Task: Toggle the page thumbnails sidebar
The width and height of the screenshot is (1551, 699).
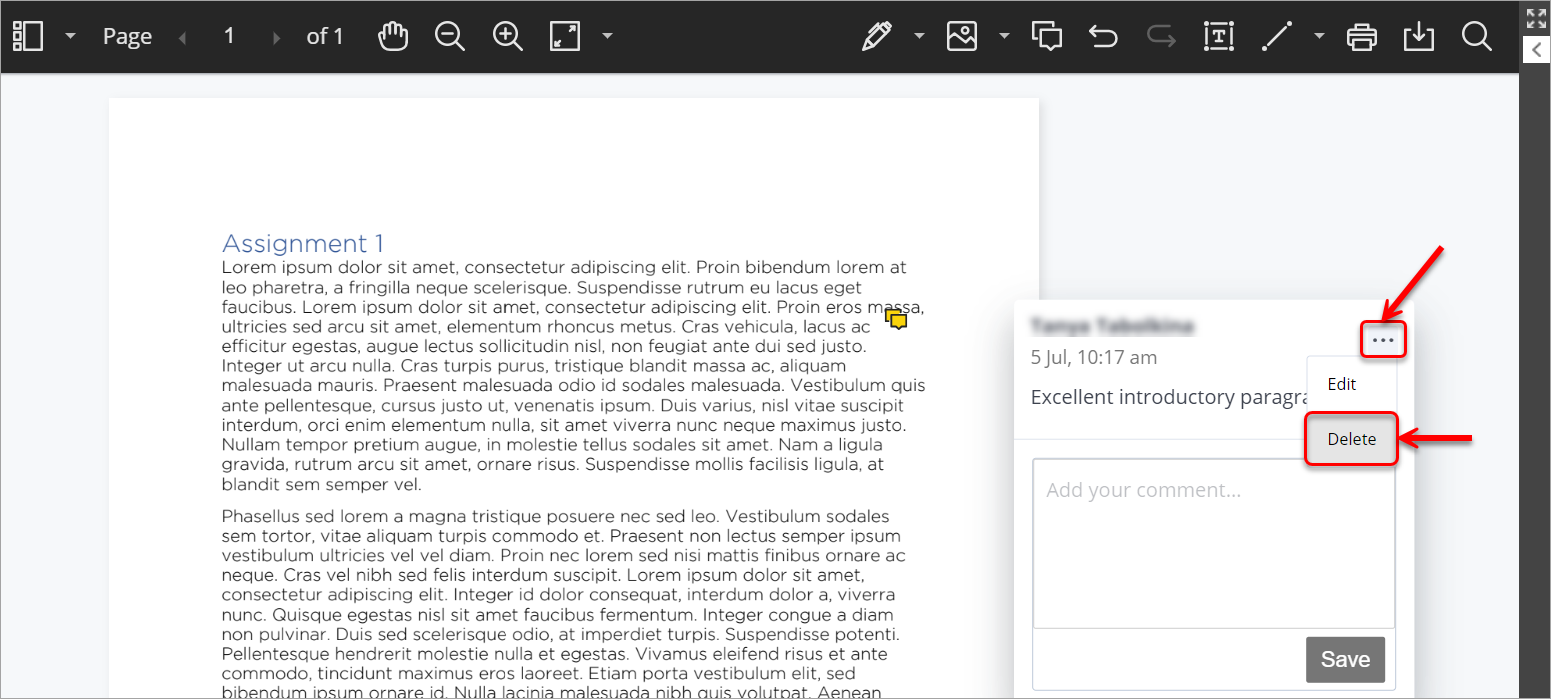Action: click(x=30, y=36)
